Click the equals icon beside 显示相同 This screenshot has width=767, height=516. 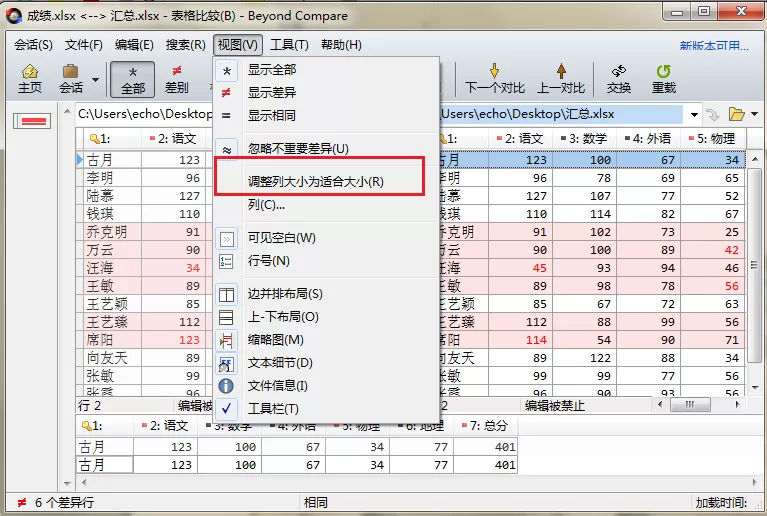tap(226, 116)
